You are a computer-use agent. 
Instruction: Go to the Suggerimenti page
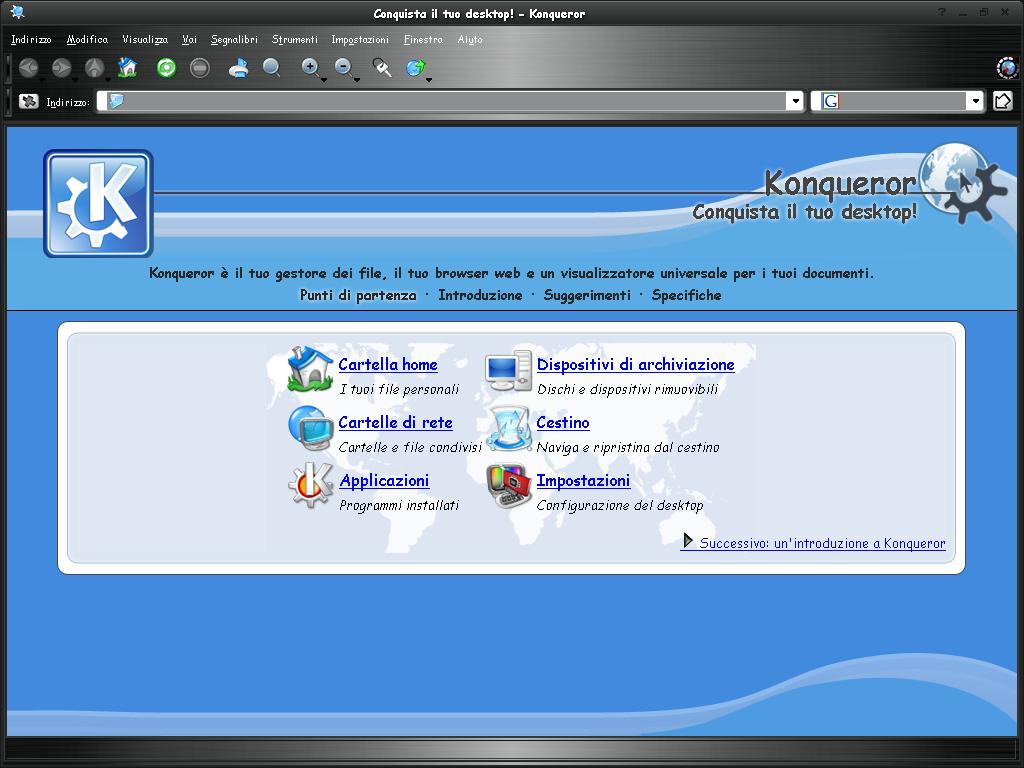587,295
